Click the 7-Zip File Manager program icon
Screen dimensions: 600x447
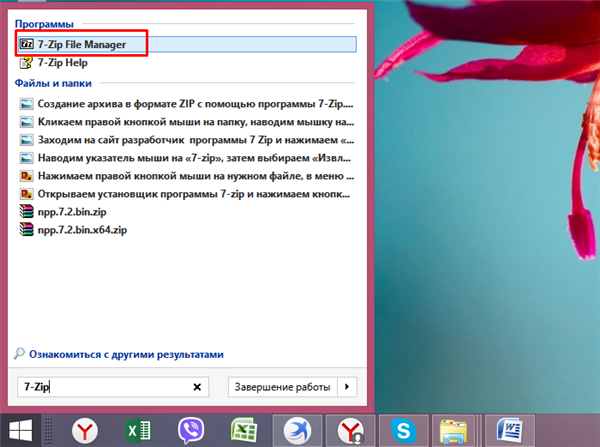point(26,44)
